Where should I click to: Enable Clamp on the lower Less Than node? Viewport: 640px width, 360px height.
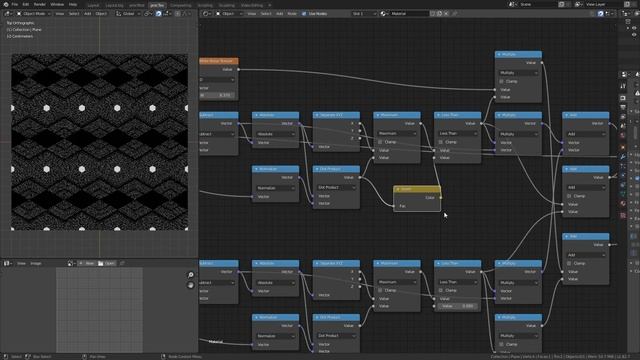click(441, 290)
